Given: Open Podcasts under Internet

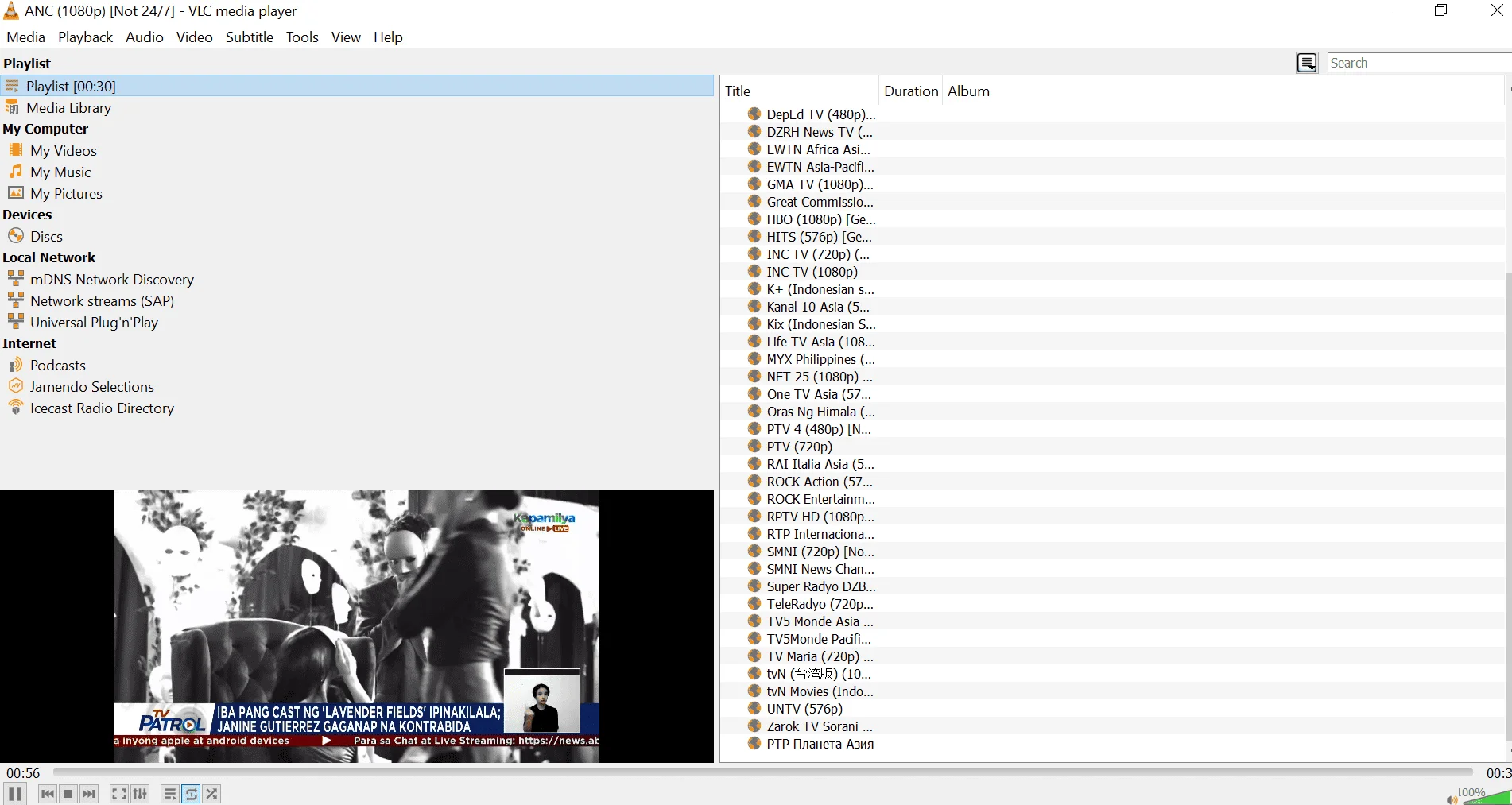Looking at the screenshot, I should coord(57,366).
